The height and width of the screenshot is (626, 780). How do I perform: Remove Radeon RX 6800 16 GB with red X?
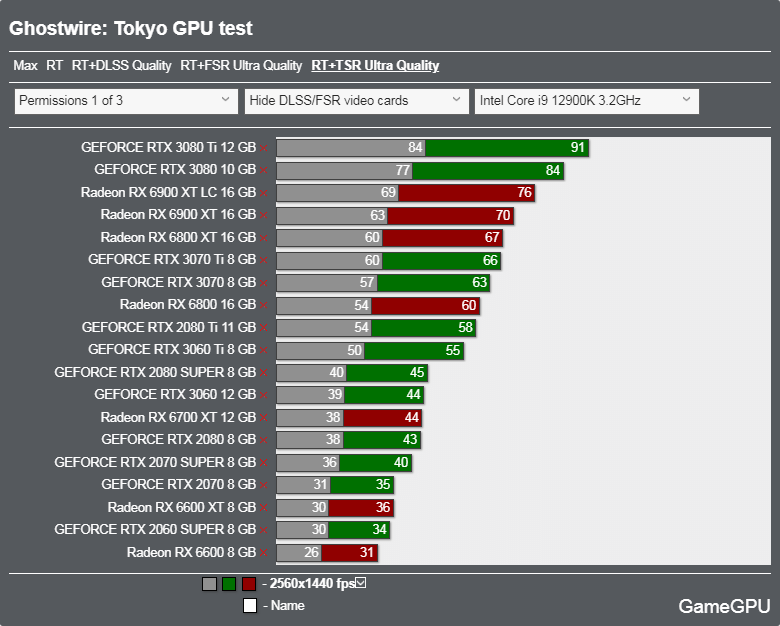pos(264,306)
